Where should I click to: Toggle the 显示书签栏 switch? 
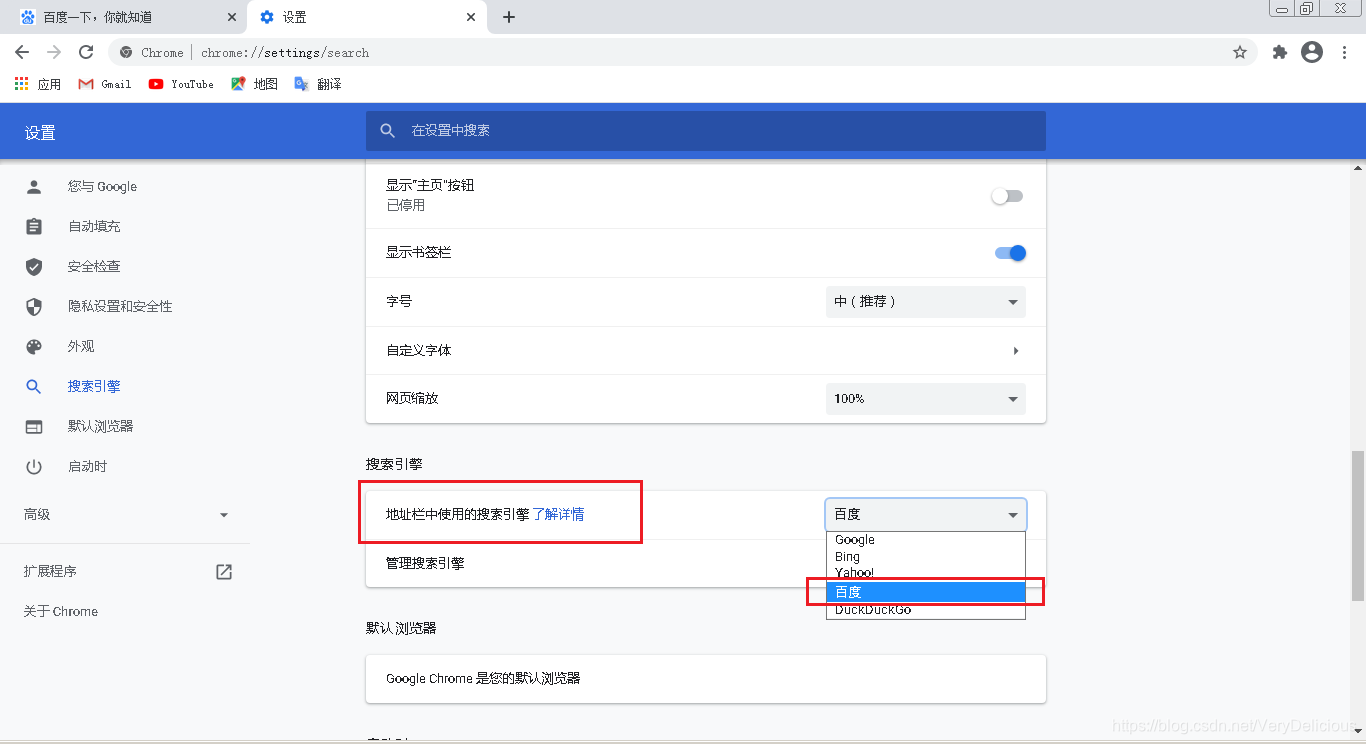click(x=1010, y=253)
